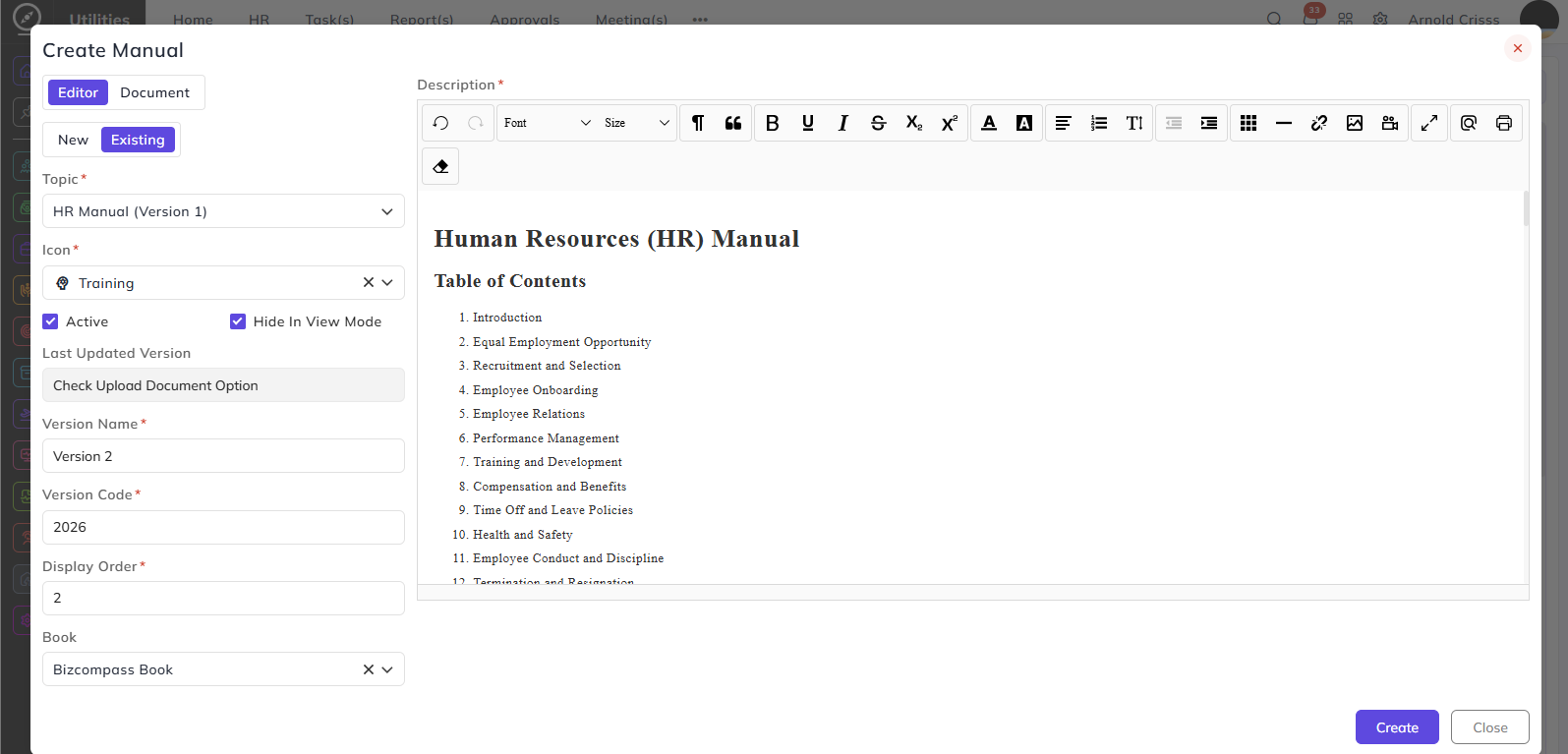Apply strikethrough formatting
Screen dimensions: 1568x754
click(879, 123)
